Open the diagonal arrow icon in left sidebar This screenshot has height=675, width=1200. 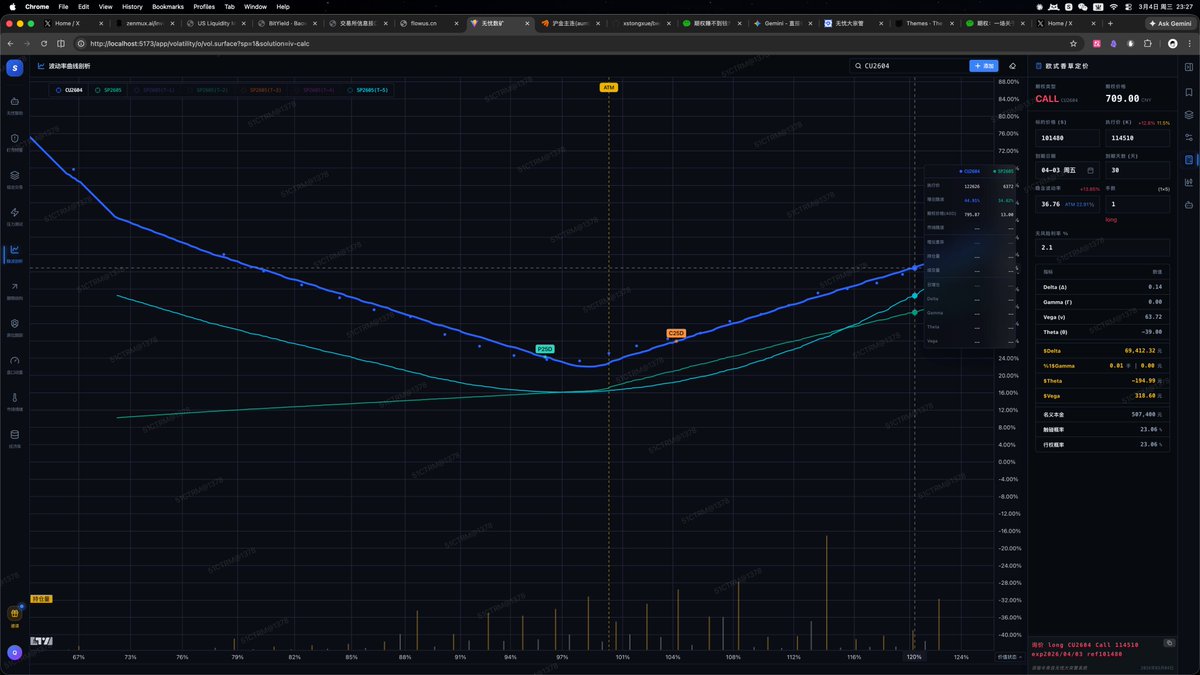(14, 286)
